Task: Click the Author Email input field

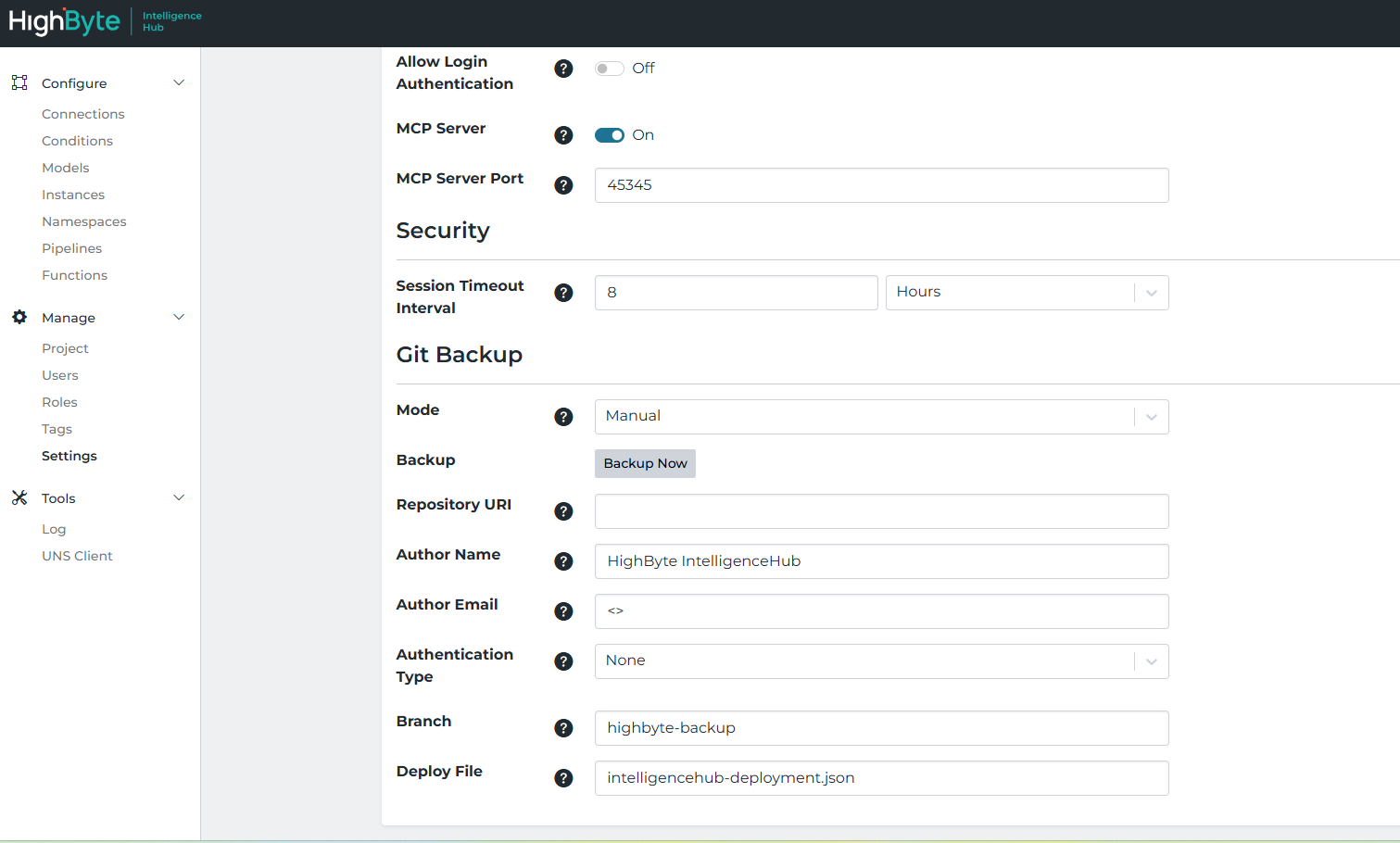Action: [881, 611]
